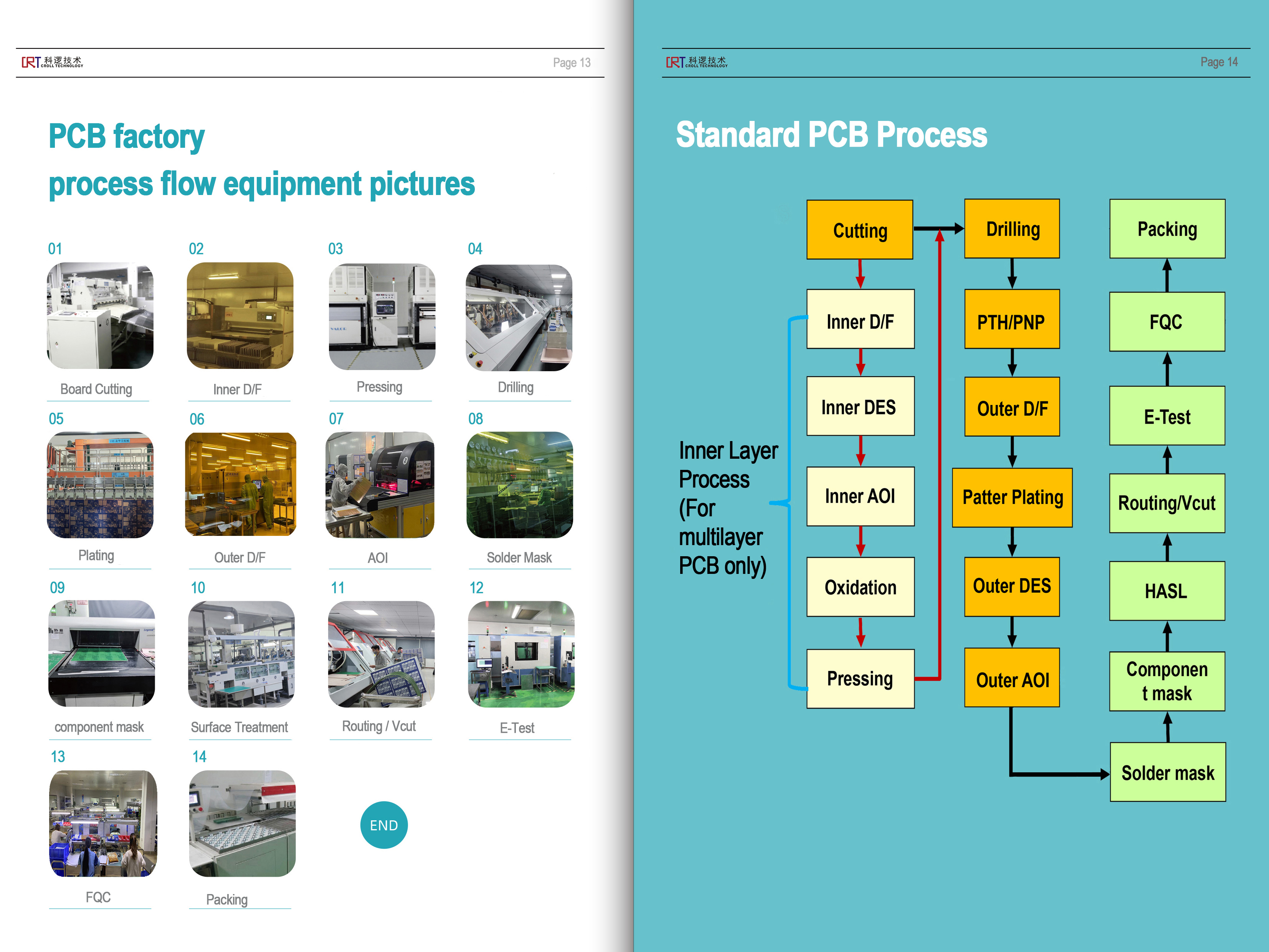The image size is (1269, 952).
Task: Open the Board Cutting equipment photo
Action: pos(100,316)
